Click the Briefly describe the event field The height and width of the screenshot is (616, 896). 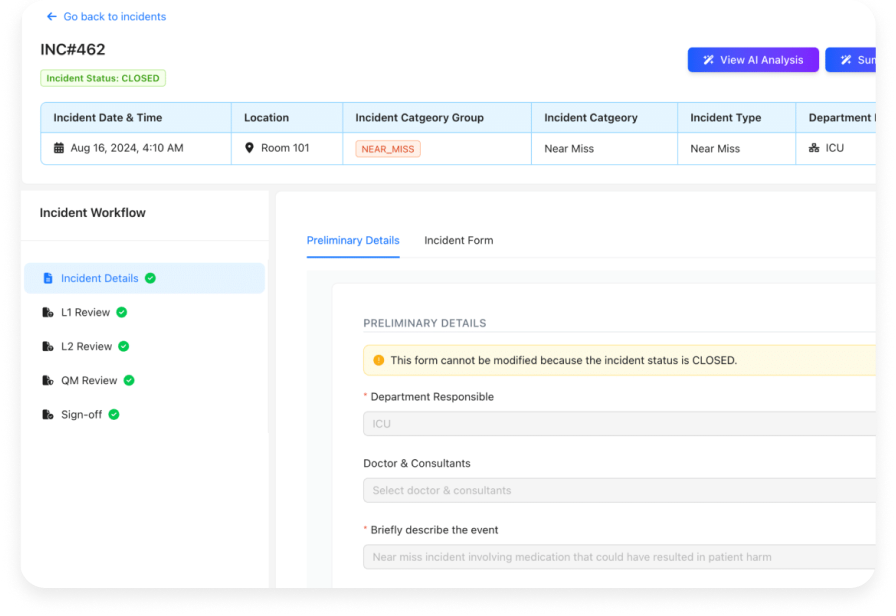tap(620, 557)
